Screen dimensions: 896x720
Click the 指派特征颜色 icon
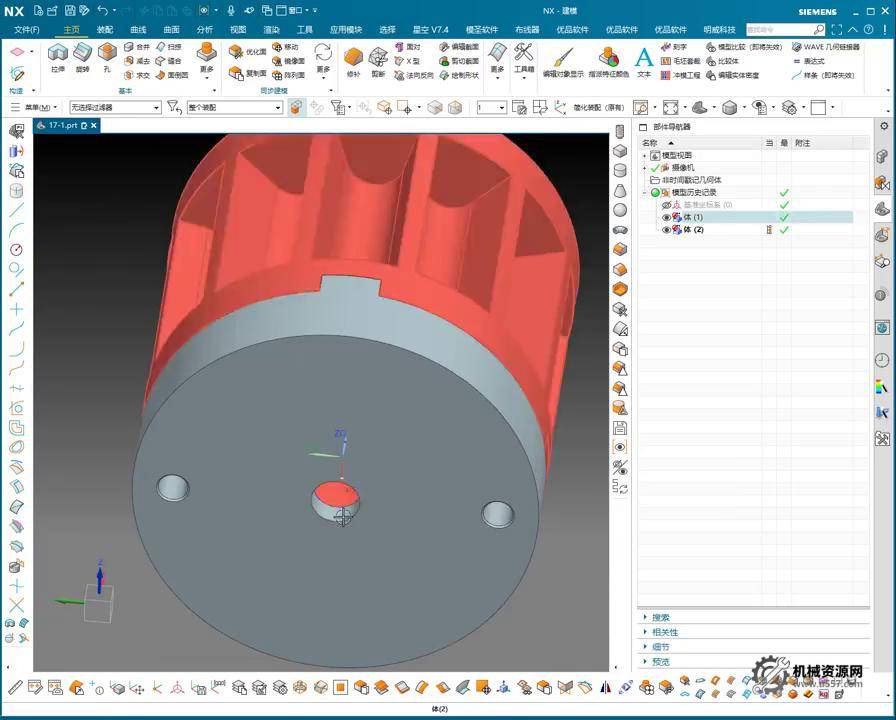608,57
